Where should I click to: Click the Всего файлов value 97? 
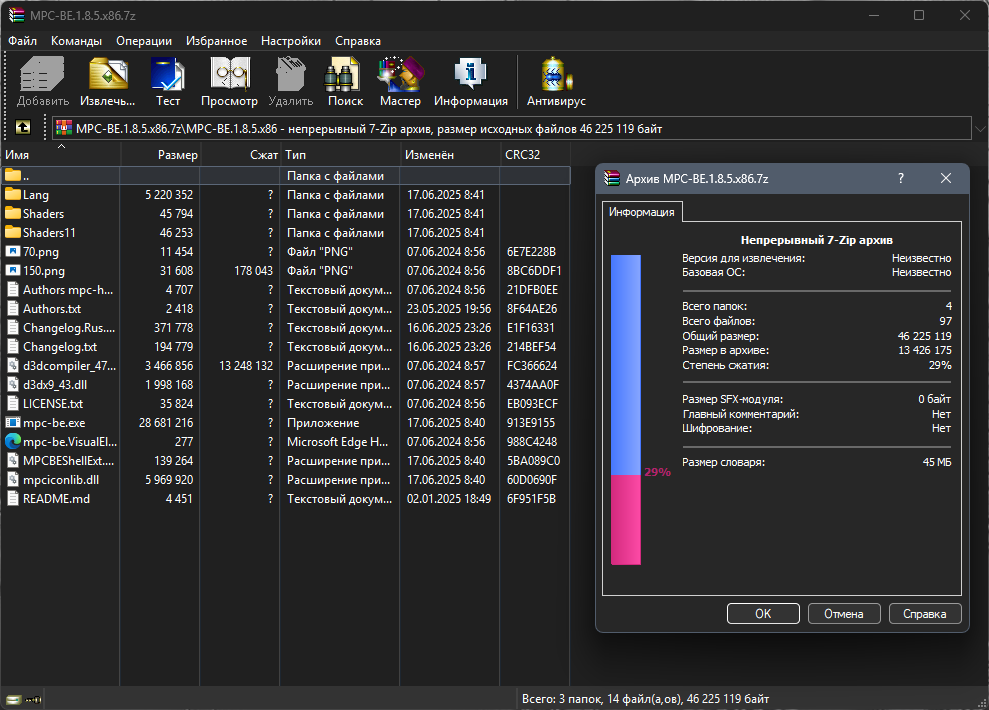(x=945, y=321)
